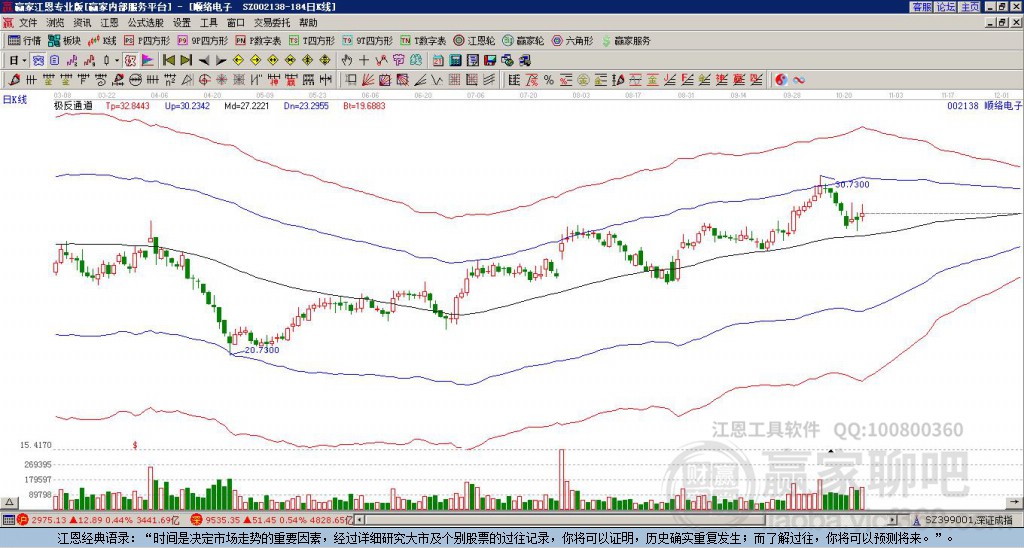Click the zigzag wave line tool
Viewport: 1024px width, 548px height.
coord(437,80)
